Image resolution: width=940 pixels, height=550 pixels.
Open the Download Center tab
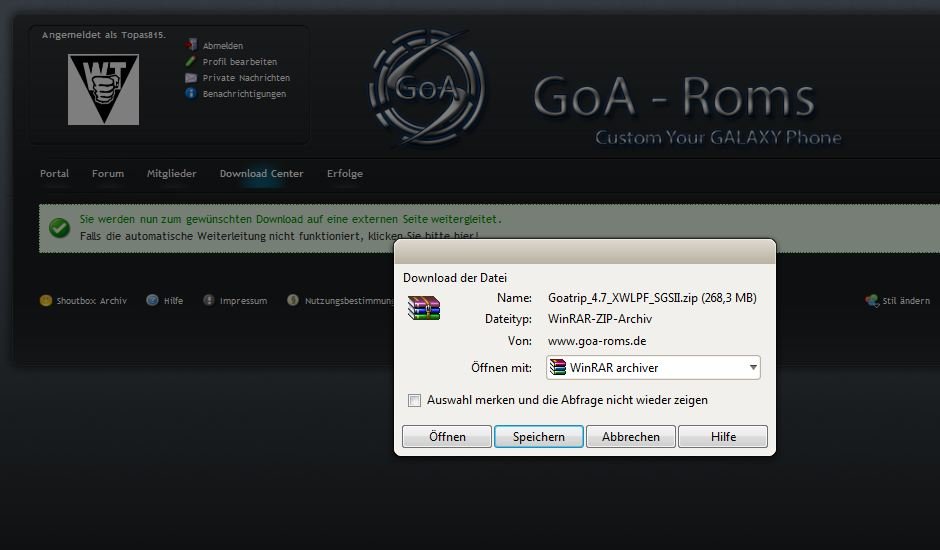[261, 173]
